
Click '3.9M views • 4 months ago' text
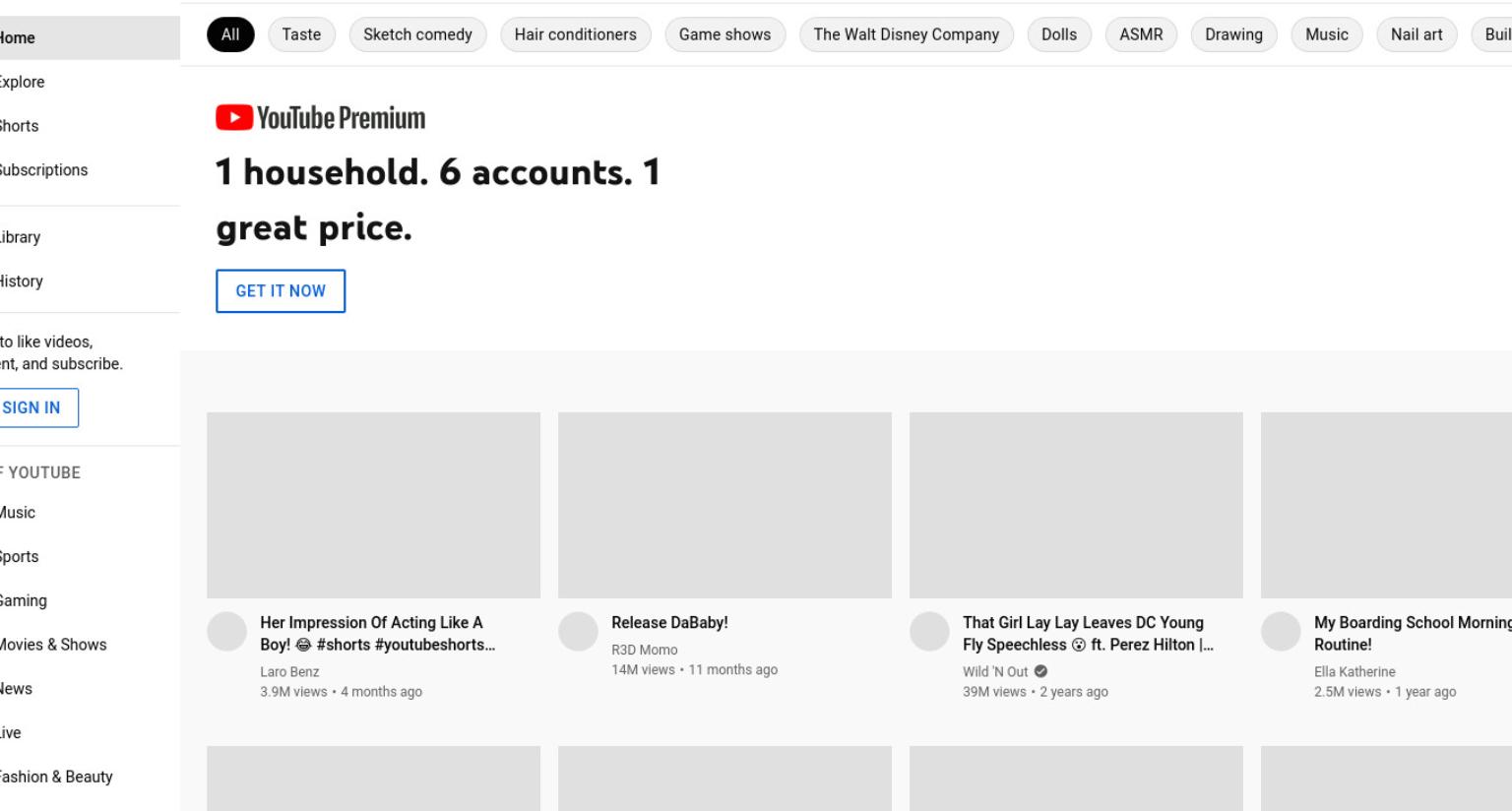[x=341, y=692]
